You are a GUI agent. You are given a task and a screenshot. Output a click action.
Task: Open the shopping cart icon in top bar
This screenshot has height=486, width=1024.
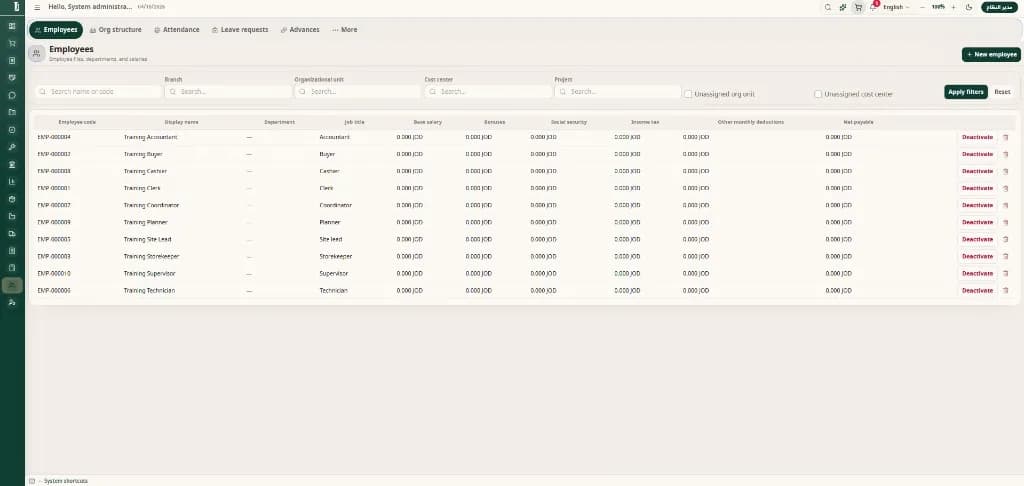858,7
